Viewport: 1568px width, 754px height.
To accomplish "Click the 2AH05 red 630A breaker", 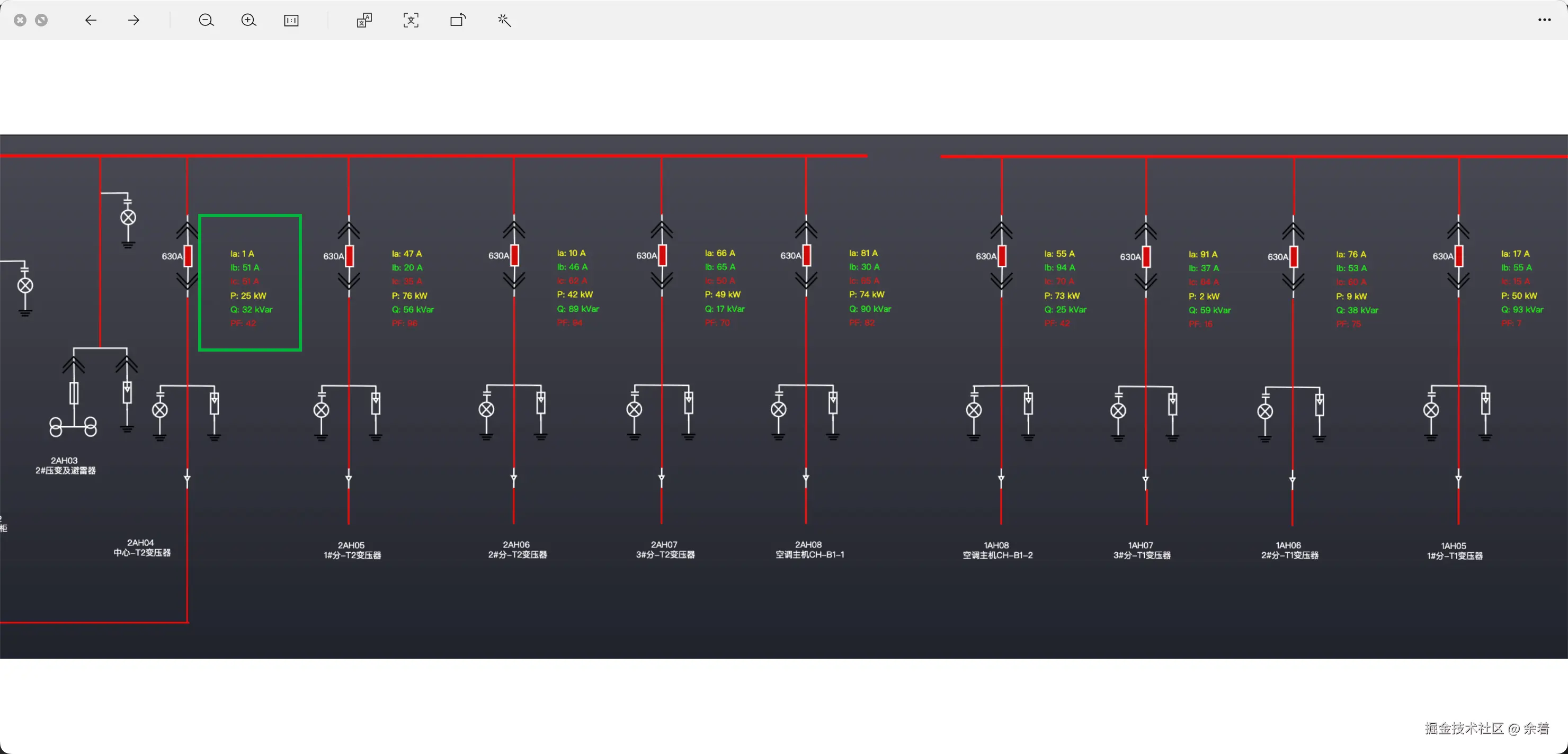I will click(x=350, y=256).
